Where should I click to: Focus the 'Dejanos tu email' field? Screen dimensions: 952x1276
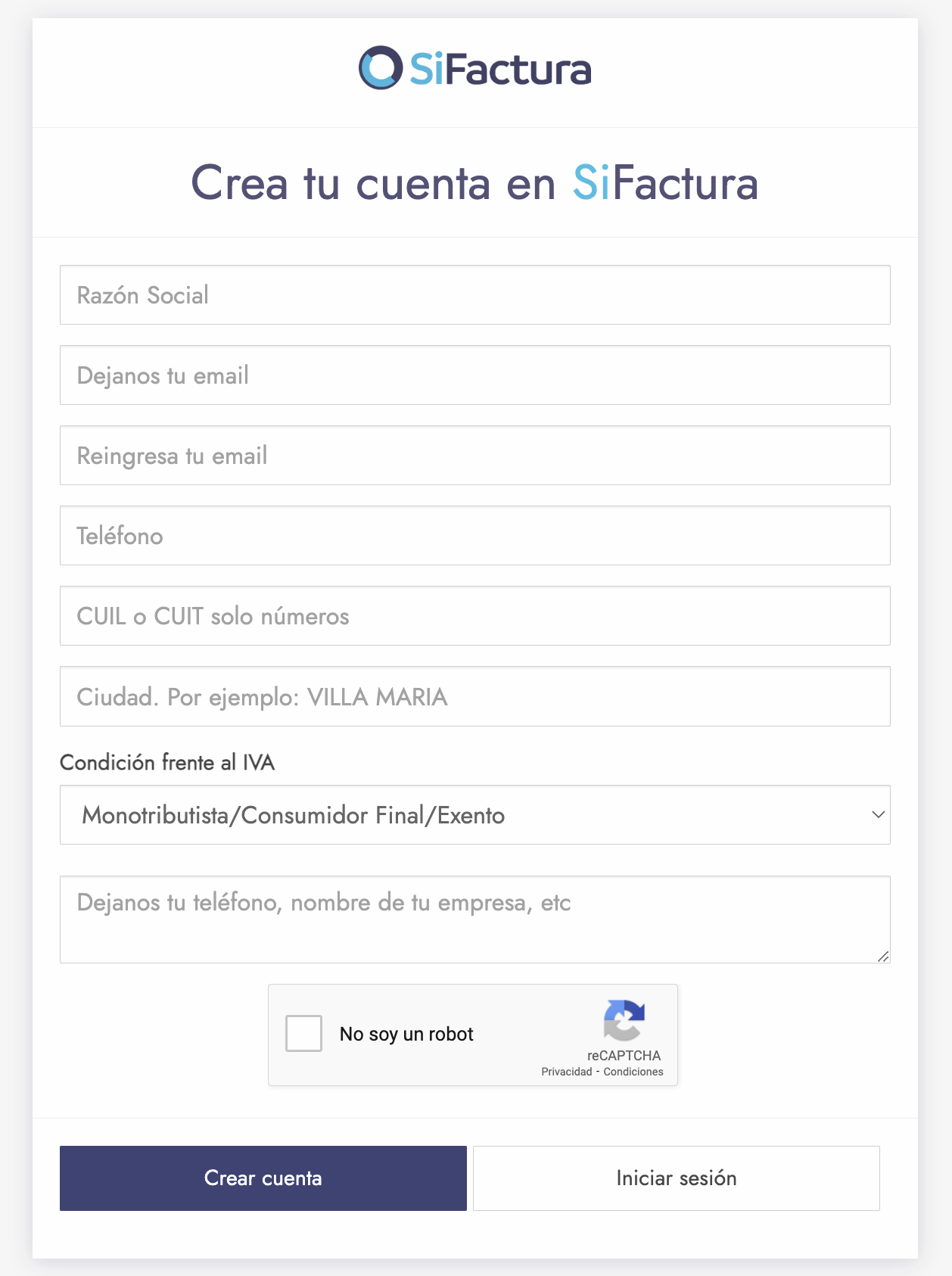coord(475,375)
